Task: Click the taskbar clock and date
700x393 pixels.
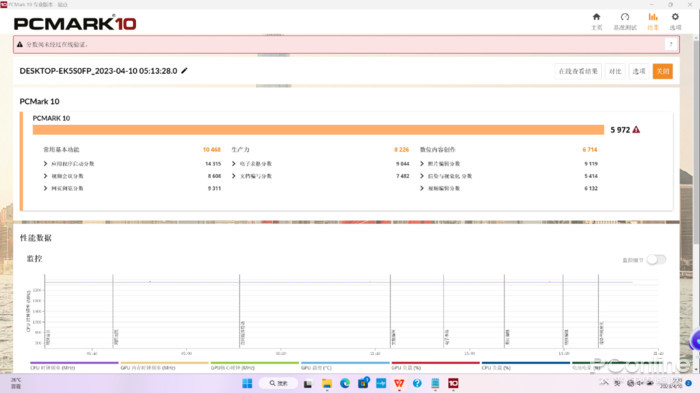Action: pos(671,383)
